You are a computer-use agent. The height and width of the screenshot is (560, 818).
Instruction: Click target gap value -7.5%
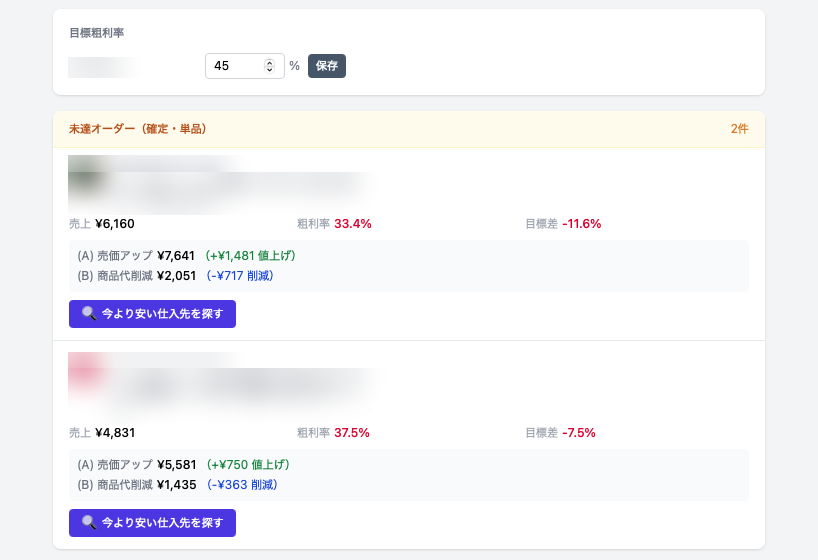click(x=579, y=433)
